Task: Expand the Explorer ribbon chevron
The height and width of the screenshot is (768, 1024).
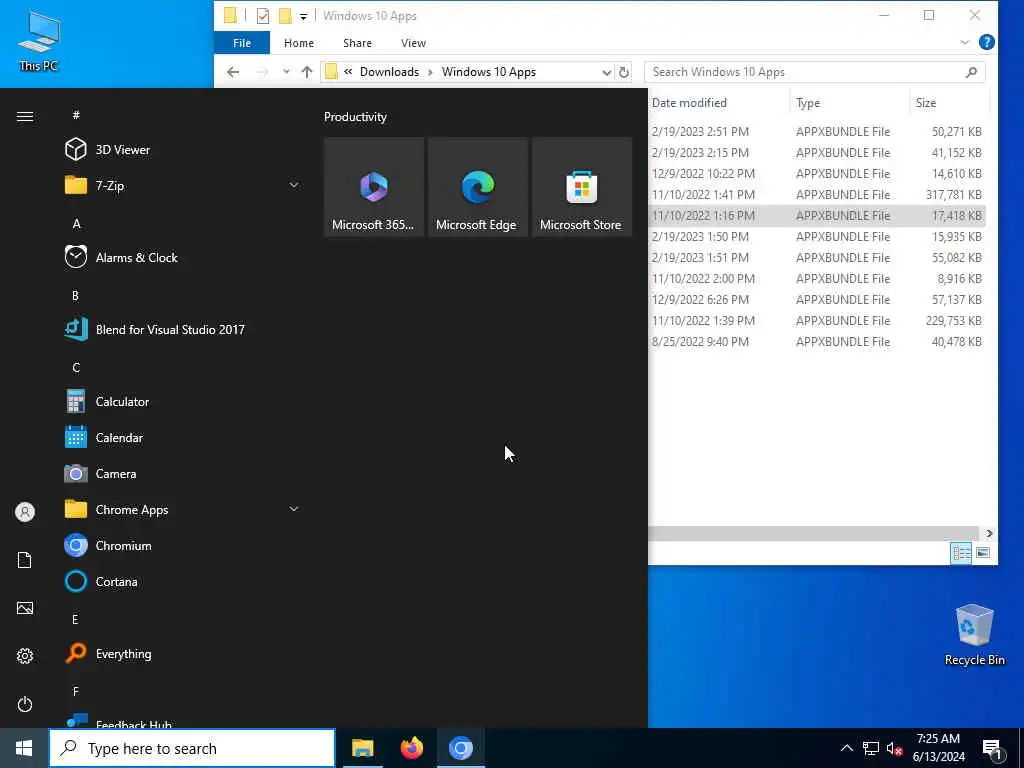Action: tap(965, 42)
